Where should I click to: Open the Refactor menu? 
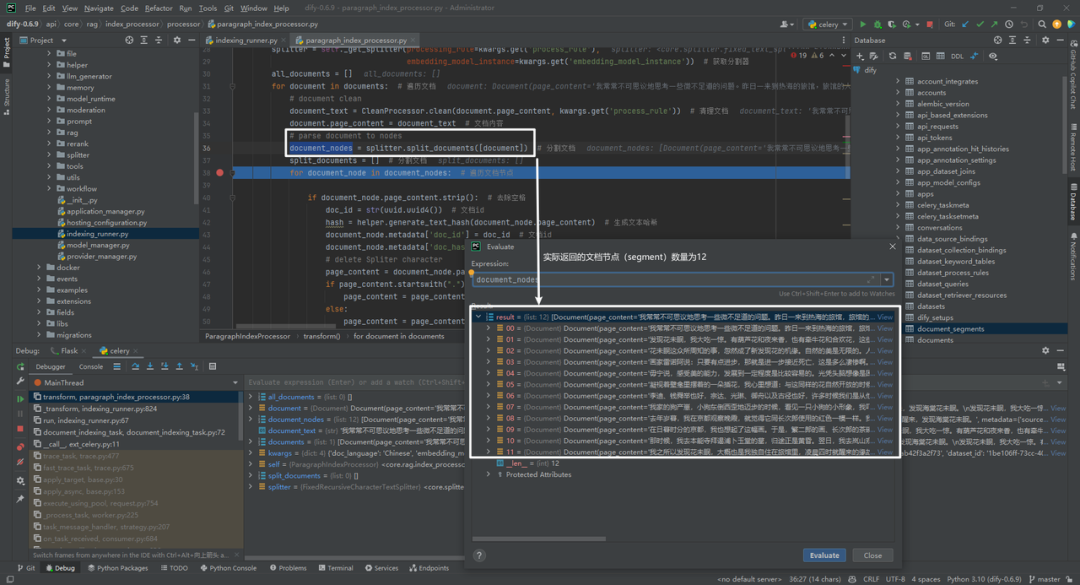tap(158, 8)
